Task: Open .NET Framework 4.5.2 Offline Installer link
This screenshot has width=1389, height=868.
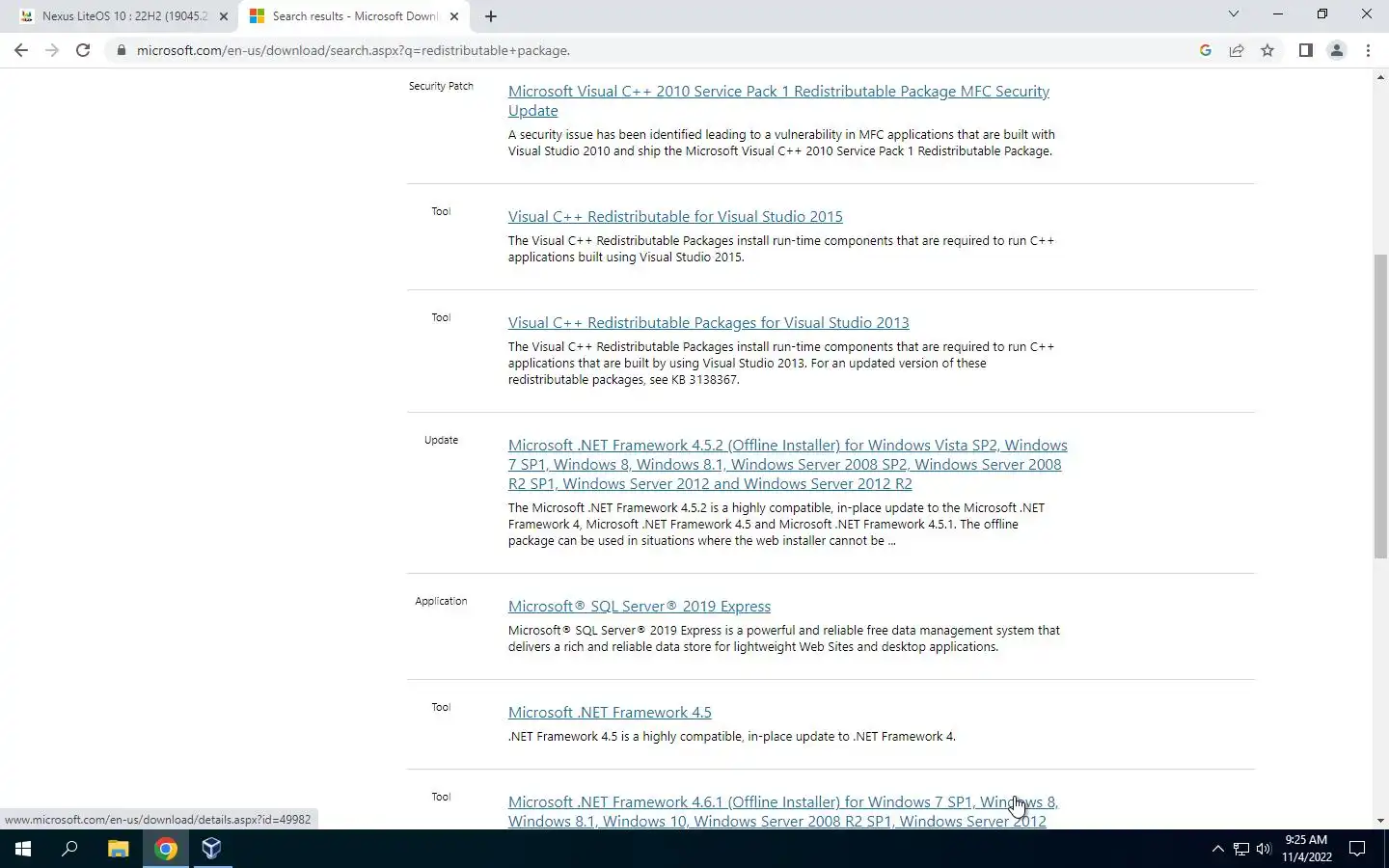Action: (787, 464)
